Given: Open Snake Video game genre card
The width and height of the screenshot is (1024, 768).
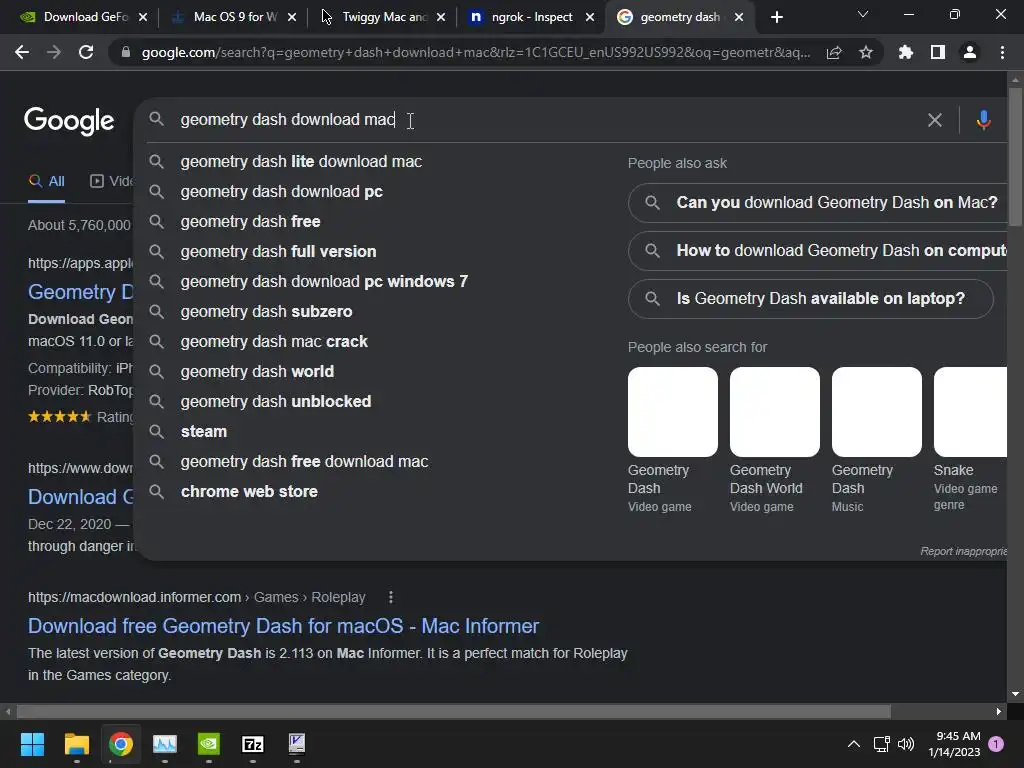Looking at the screenshot, I should pyautogui.click(x=970, y=440).
